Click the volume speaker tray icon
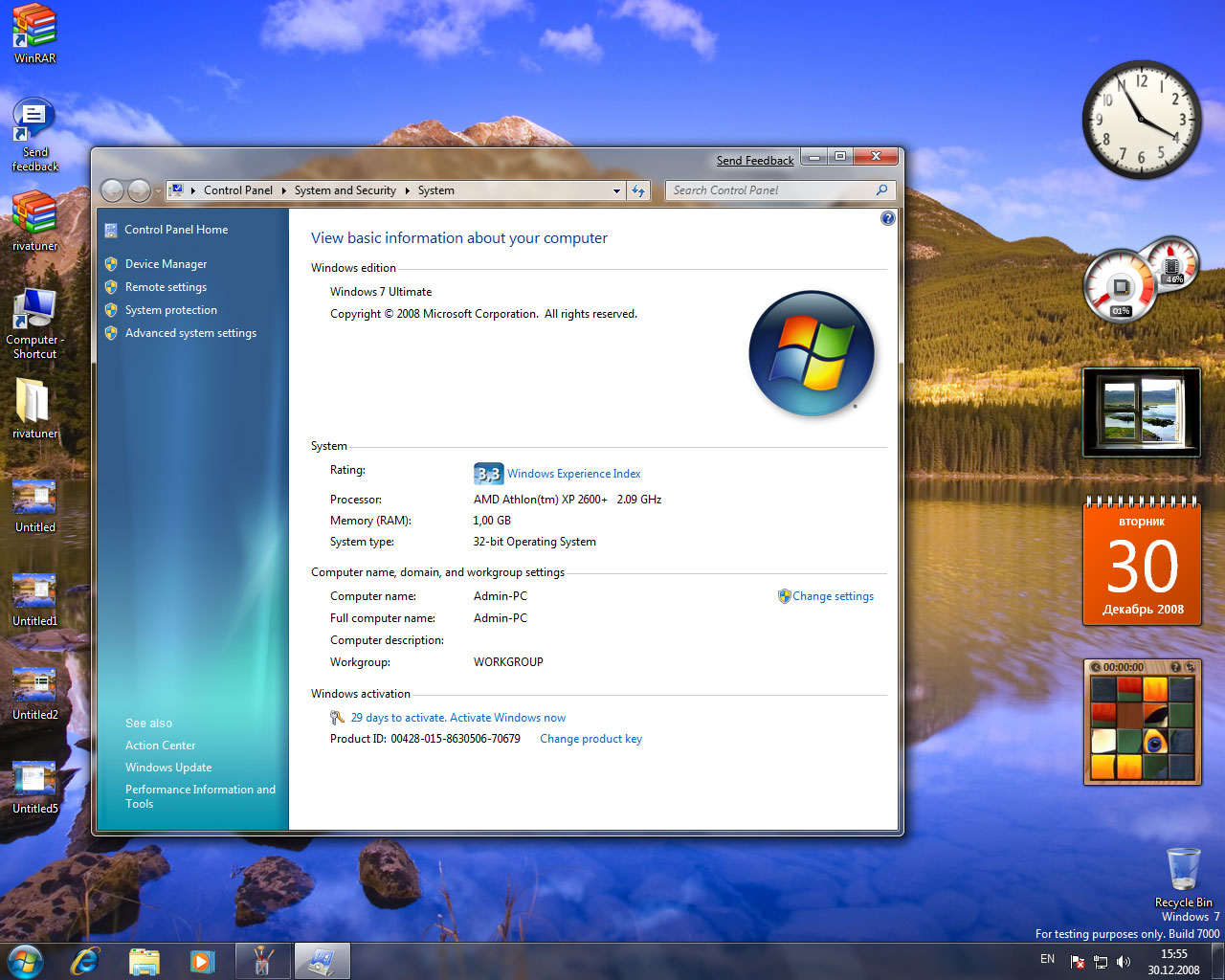The height and width of the screenshot is (980, 1225). [x=1124, y=962]
